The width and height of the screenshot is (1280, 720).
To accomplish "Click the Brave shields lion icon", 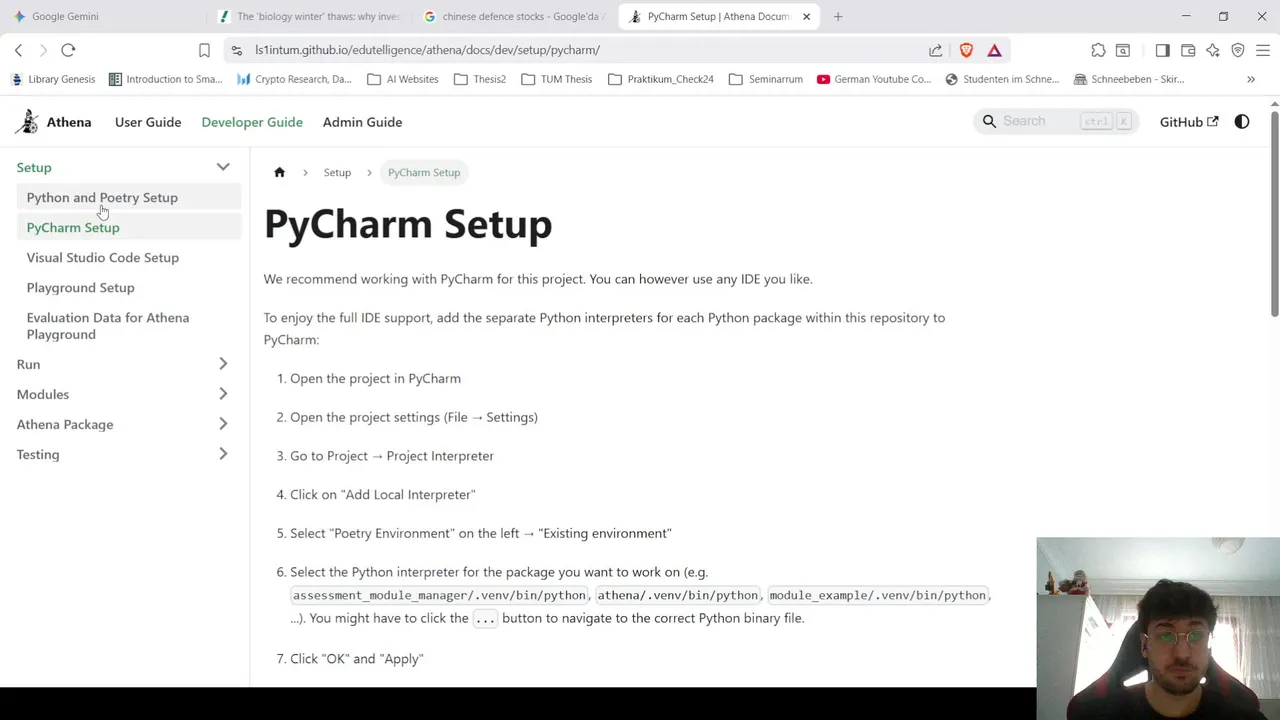I will [x=966, y=50].
